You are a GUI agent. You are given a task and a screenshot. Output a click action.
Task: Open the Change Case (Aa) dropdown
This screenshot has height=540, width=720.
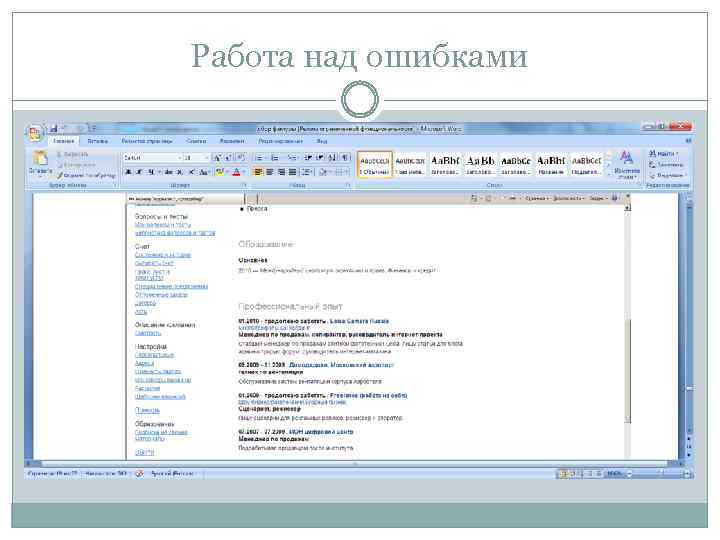(204, 172)
